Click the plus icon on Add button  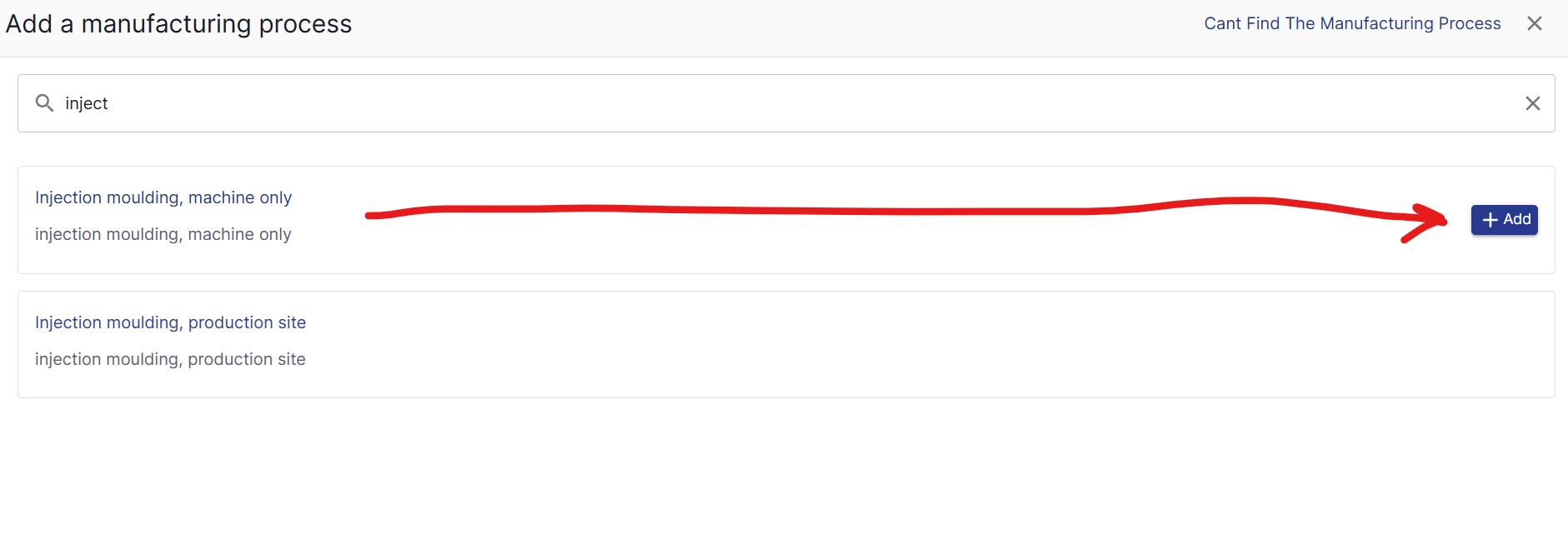1490,220
